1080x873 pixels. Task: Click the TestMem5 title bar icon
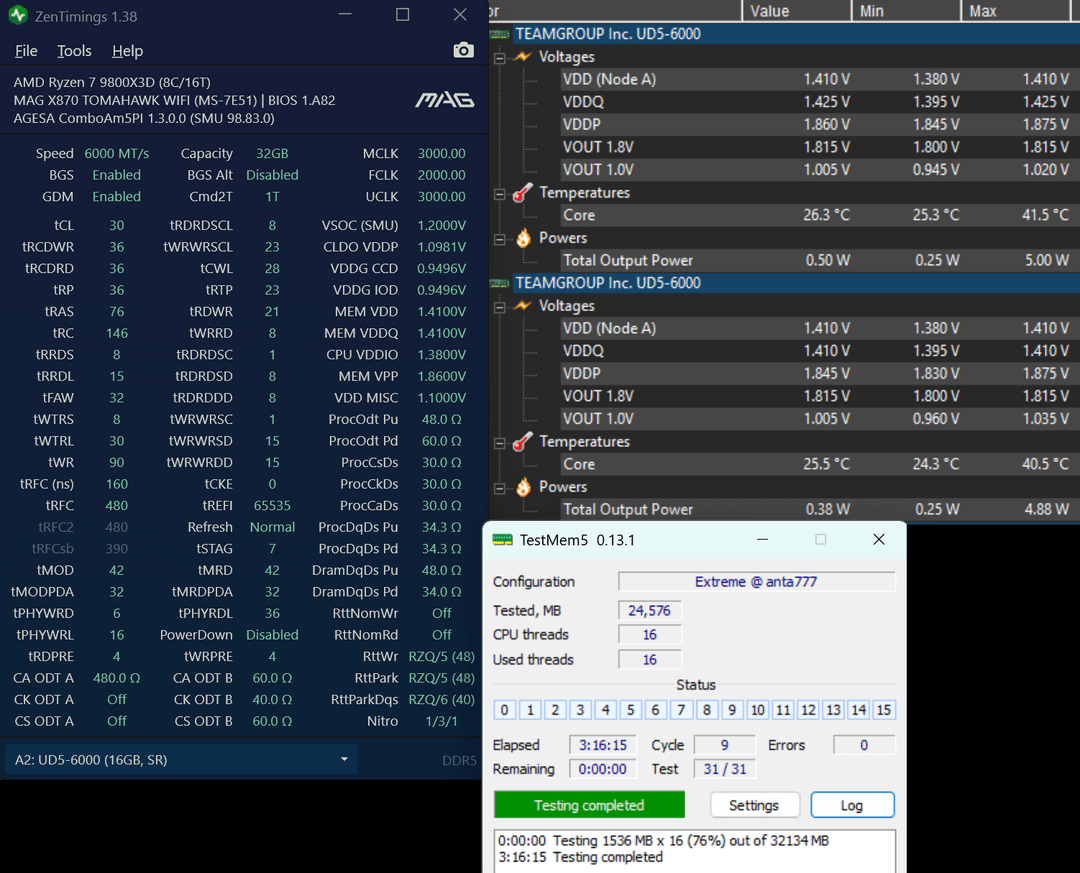502,540
